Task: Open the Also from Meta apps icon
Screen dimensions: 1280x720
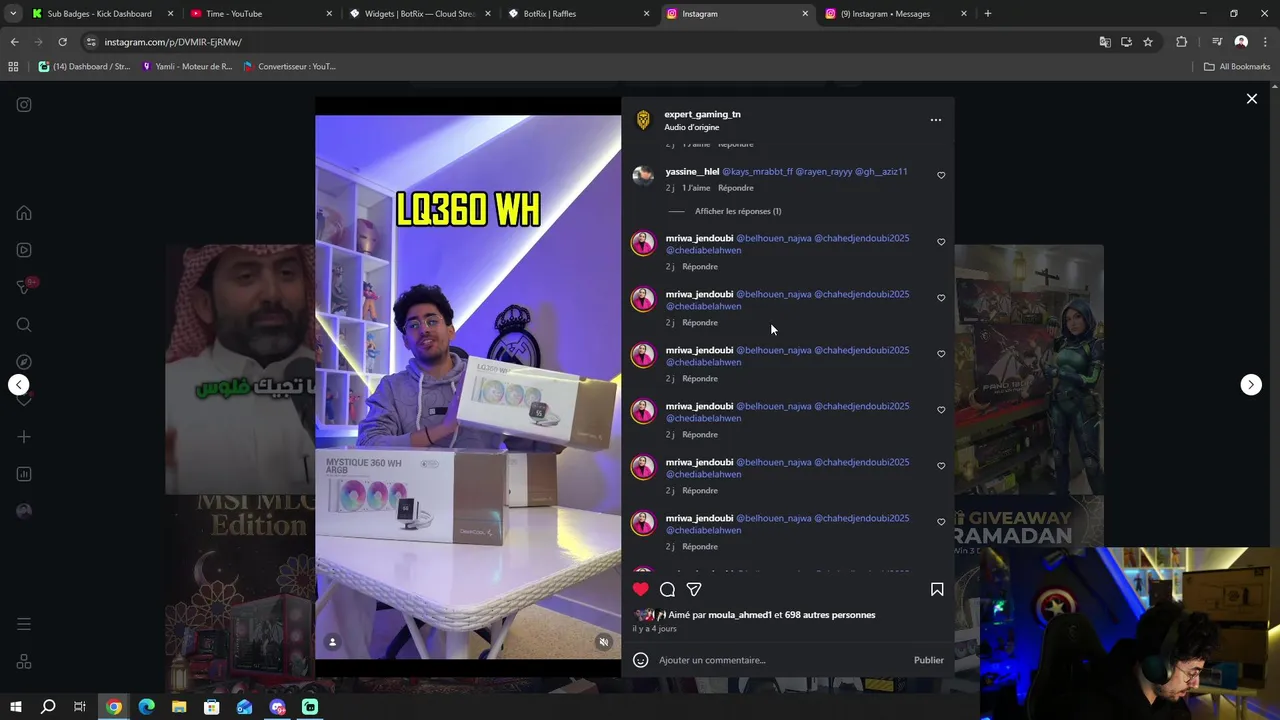Action: click(x=24, y=662)
